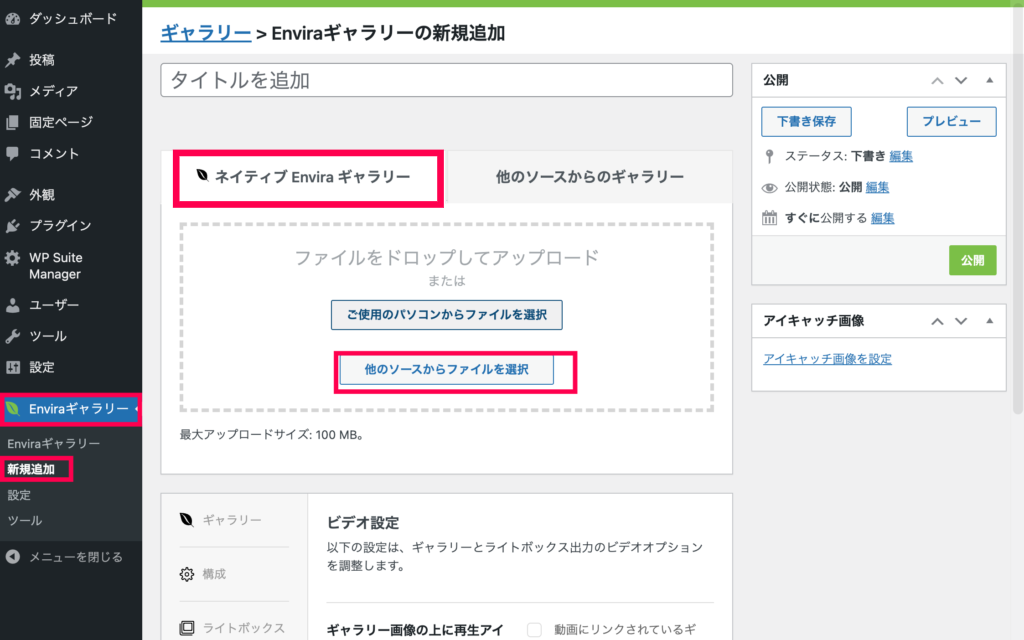Click the wrench icon beside ツール

12,336
